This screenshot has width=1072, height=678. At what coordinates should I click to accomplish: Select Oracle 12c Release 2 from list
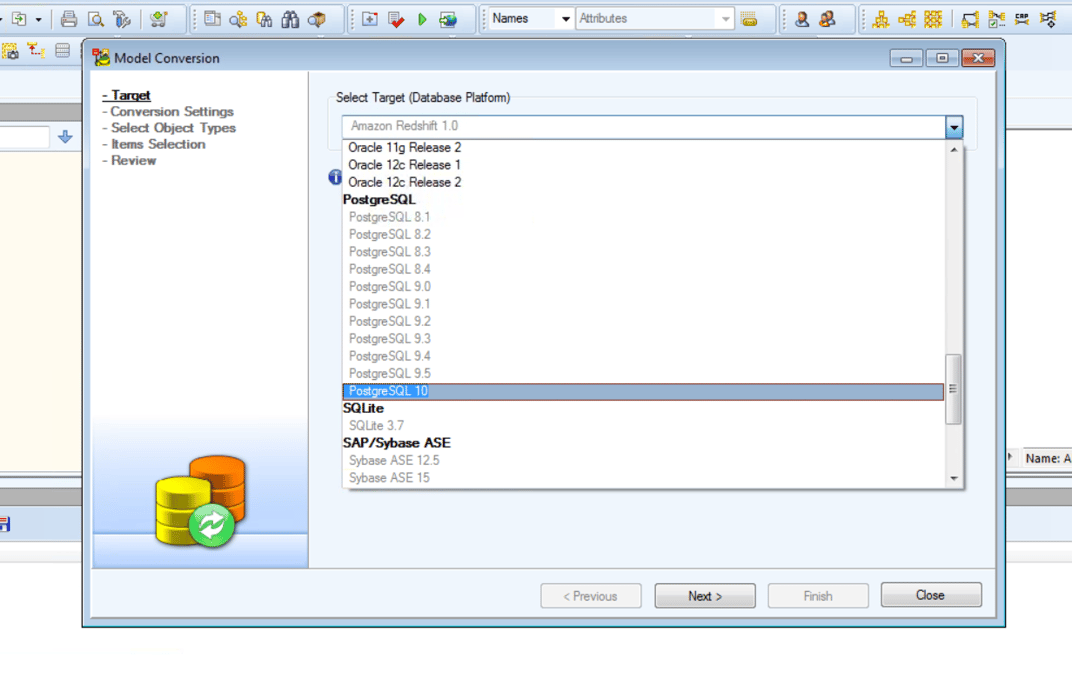(x=643, y=182)
